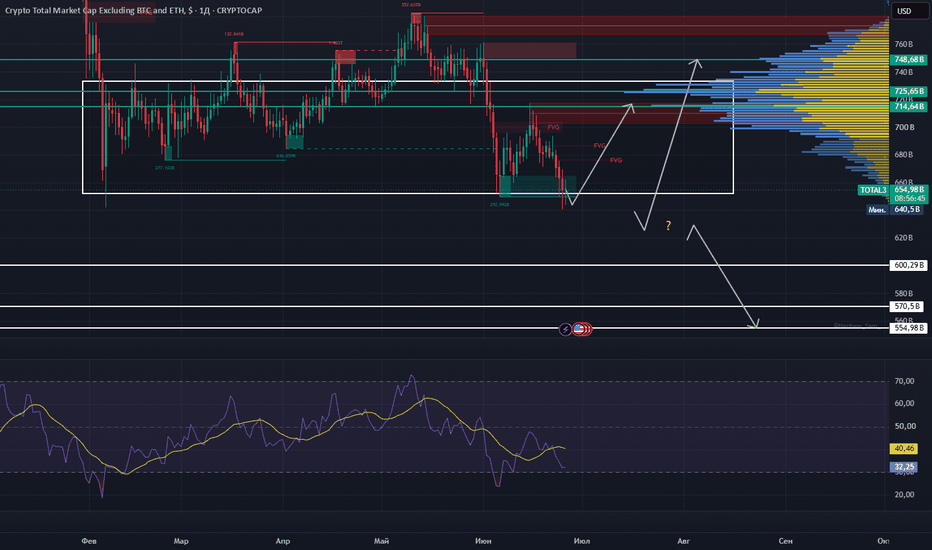Click the 50,00 RSI scale tick
The image size is (932, 550).
(904, 426)
